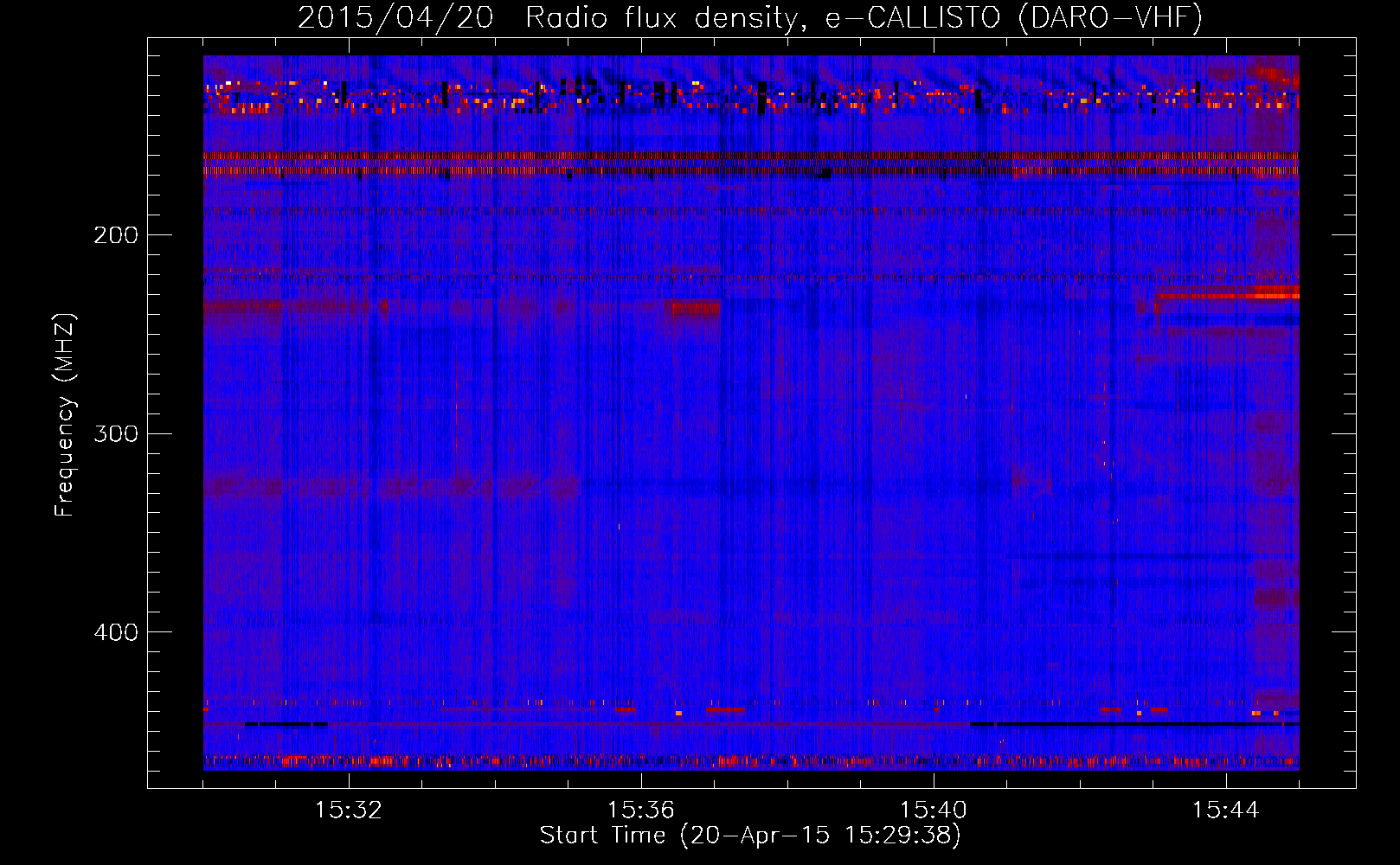1400x865 pixels.
Task: Click the 15:44 time axis label
Action: [x=1225, y=811]
